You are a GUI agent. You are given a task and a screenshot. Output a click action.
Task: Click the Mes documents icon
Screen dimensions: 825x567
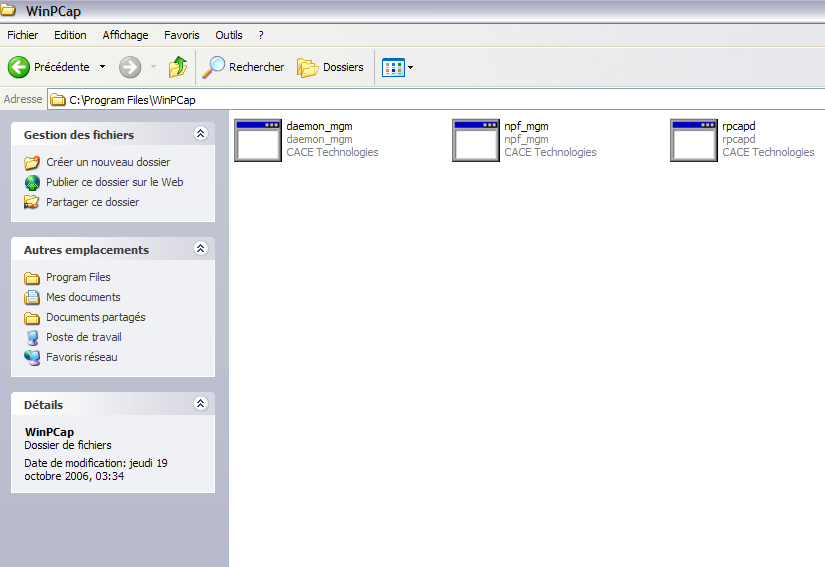32,298
